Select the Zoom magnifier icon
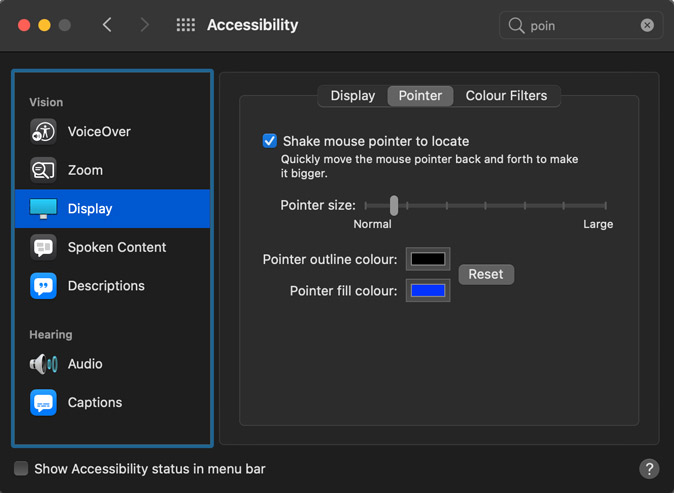 coord(43,170)
